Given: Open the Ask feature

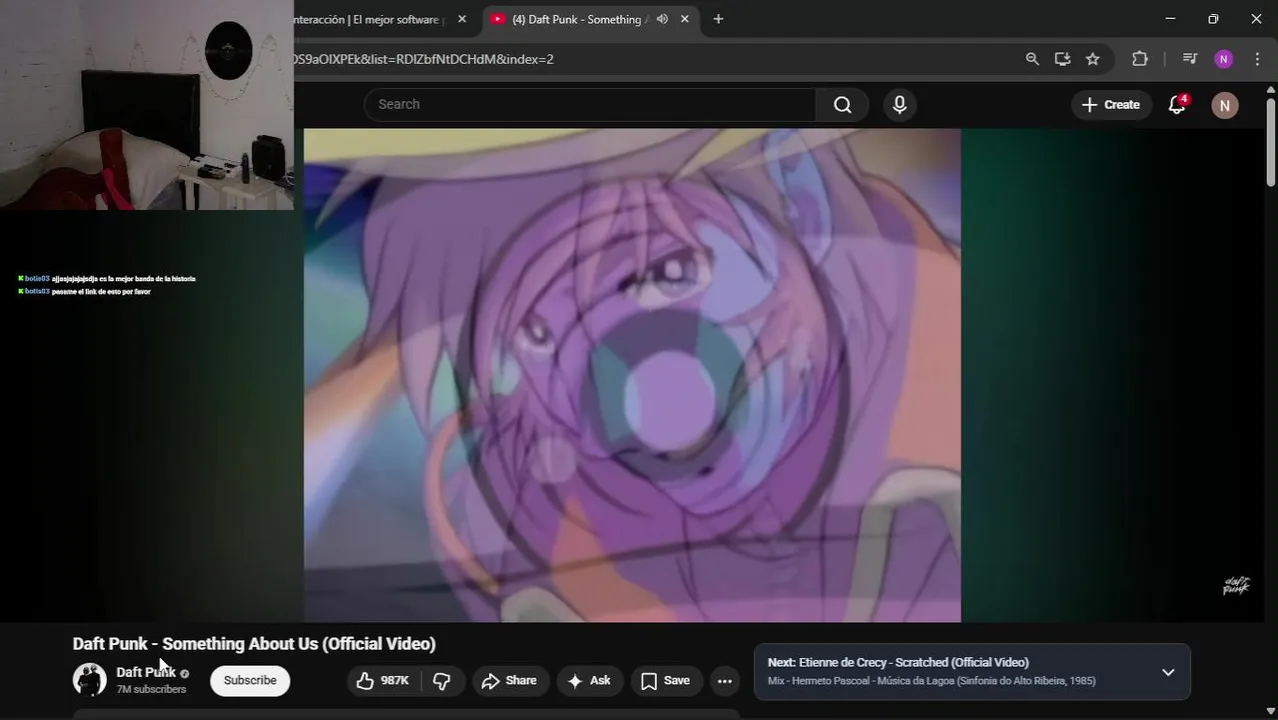Looking at the screenshot, I should [590, 681].
